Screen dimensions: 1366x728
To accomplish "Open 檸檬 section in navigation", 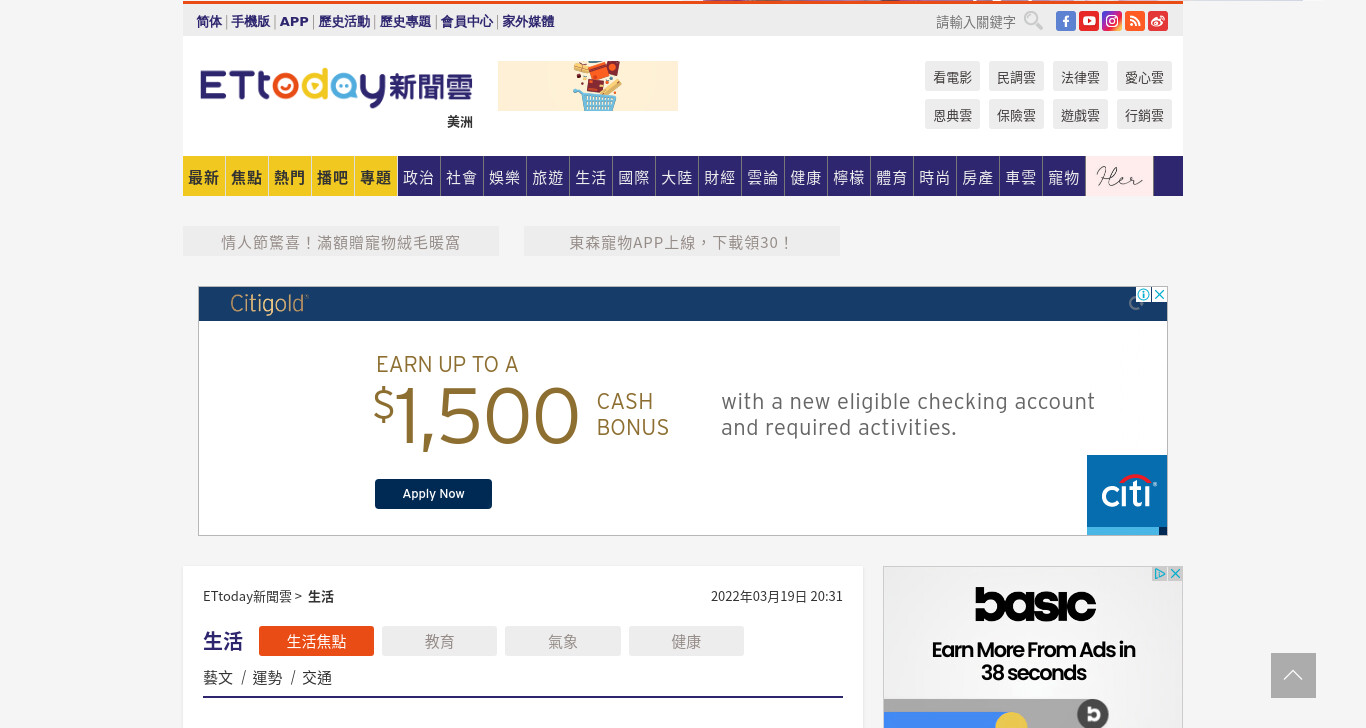I will [849, 176].
